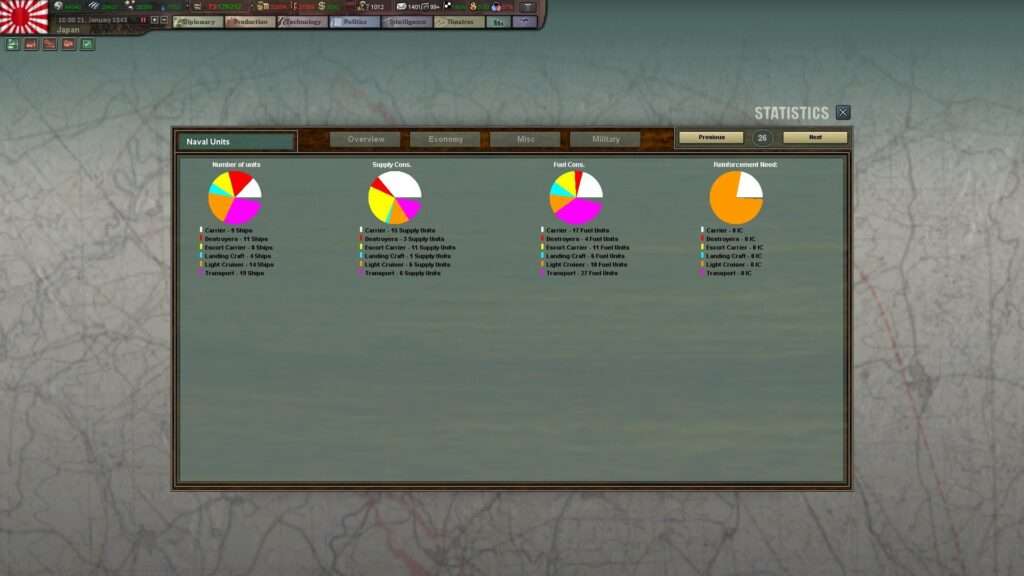Viewport: 1024px width, 576px height.
Task: Go to the Next statistics page
Action: pyautogui.click(x=815, y=137)
